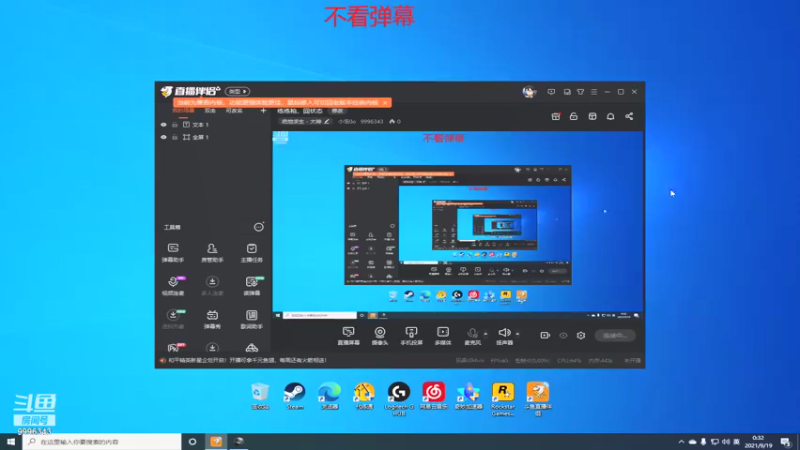Open the action center notifications icon

click(786, 442)
